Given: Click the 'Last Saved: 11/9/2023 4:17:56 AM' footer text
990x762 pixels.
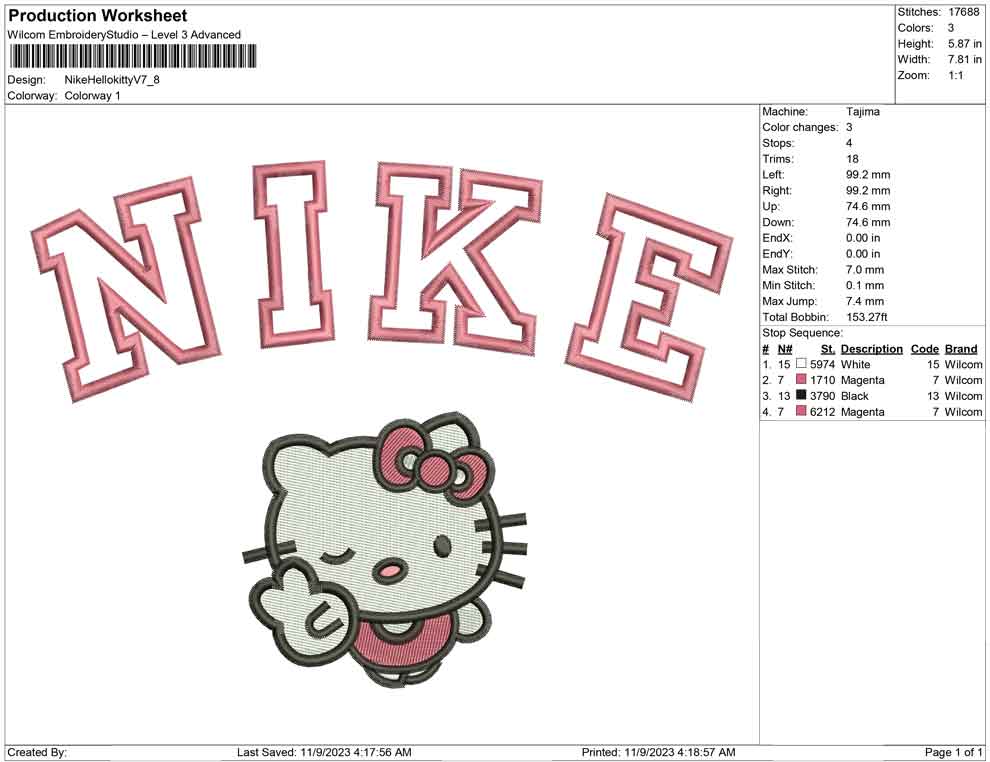Looking at the screenshot, I should click(x=325, y=752).
